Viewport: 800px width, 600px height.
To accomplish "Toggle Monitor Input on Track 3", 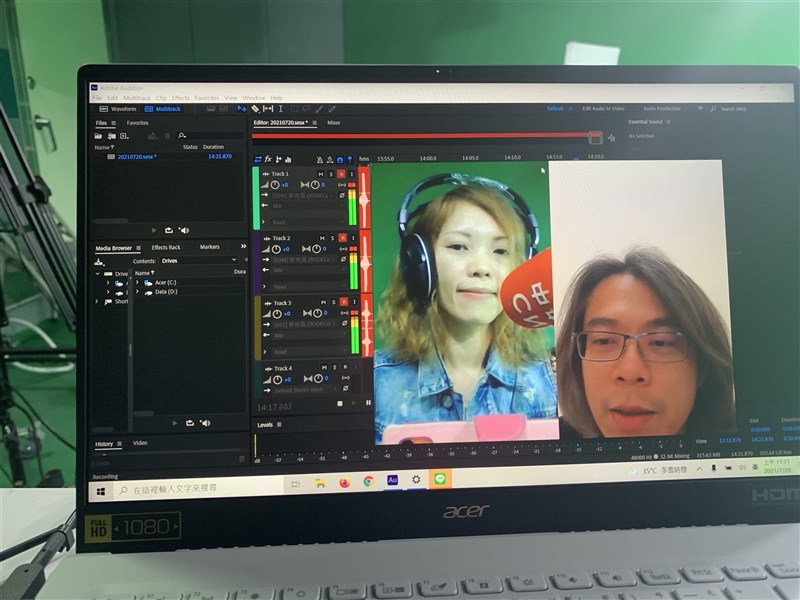I will [x=355, y=302].
